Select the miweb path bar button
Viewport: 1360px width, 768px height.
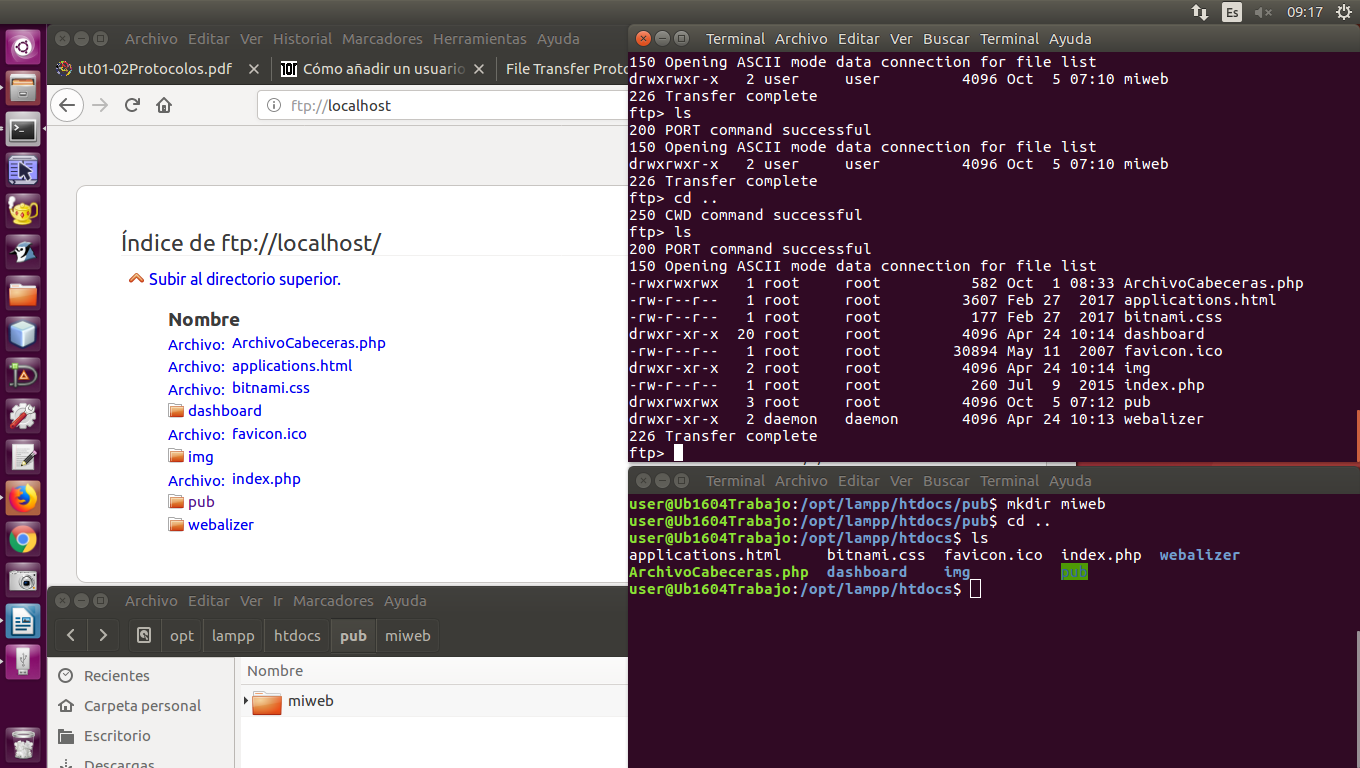(x=408, y=635)
